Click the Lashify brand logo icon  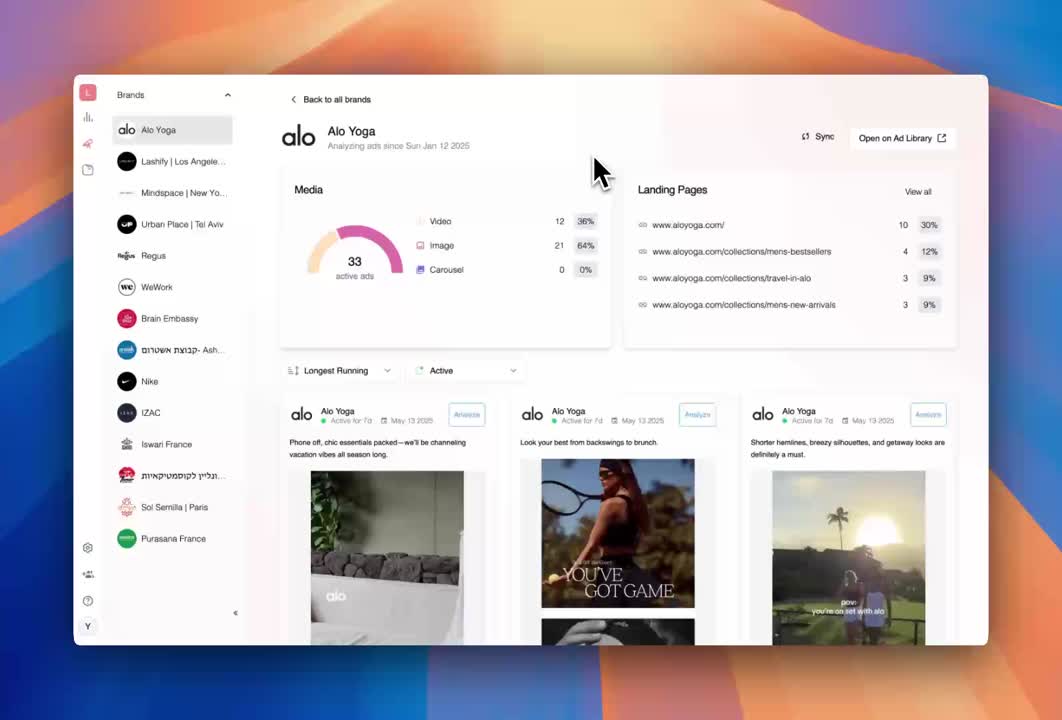(127, 161)
